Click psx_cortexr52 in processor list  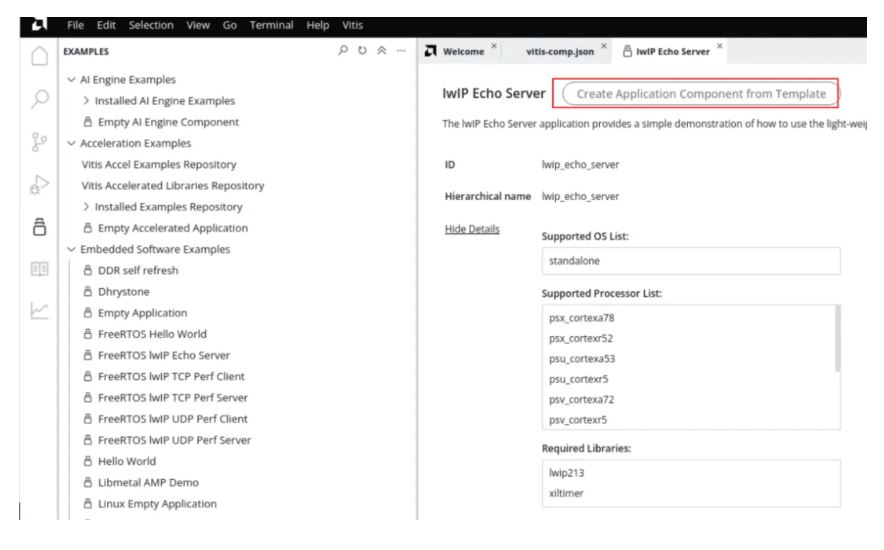[x=581, y=338]
